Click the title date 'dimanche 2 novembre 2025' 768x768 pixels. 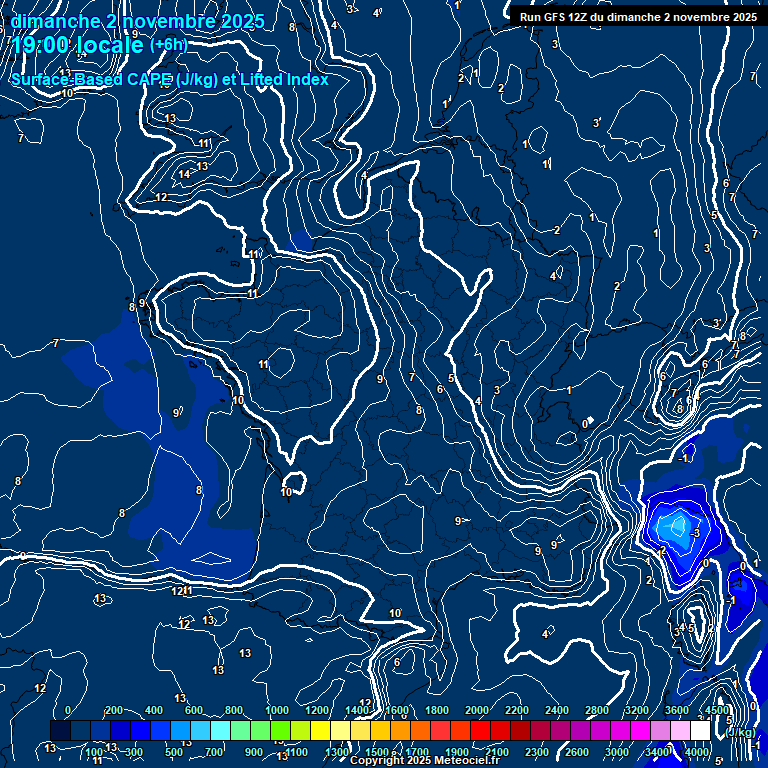point(138,21)
